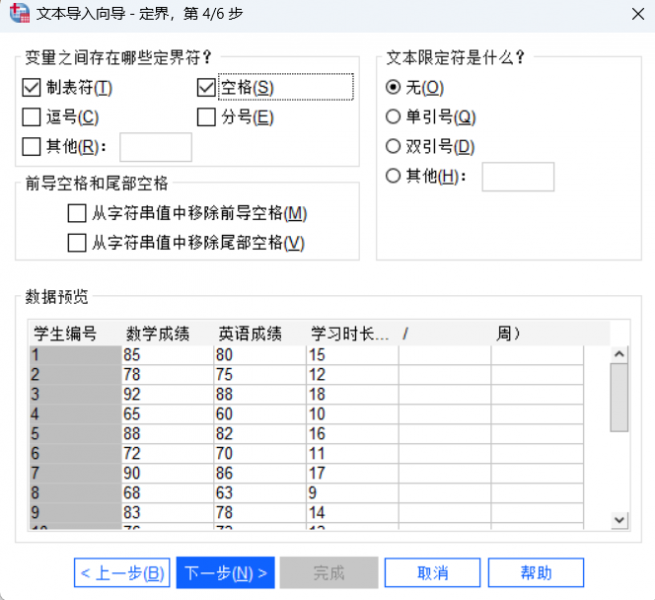The width and height of the screenshot is (655, 600).
Task: Uncheck the 空格(S) delimiter checkbox
Action: pyautogui.click(x=206, y=88)
